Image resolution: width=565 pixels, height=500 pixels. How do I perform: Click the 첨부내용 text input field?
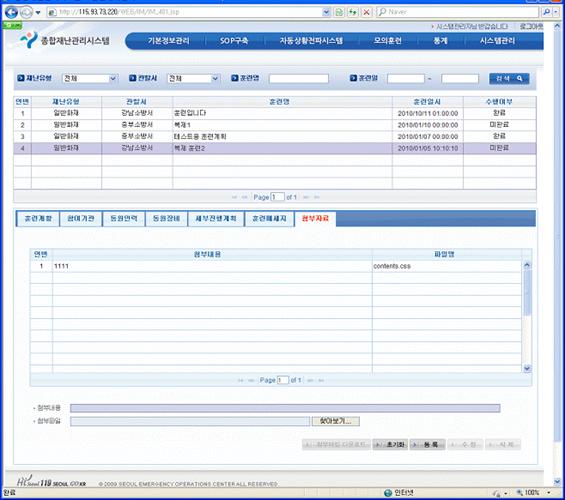(285, 408)
